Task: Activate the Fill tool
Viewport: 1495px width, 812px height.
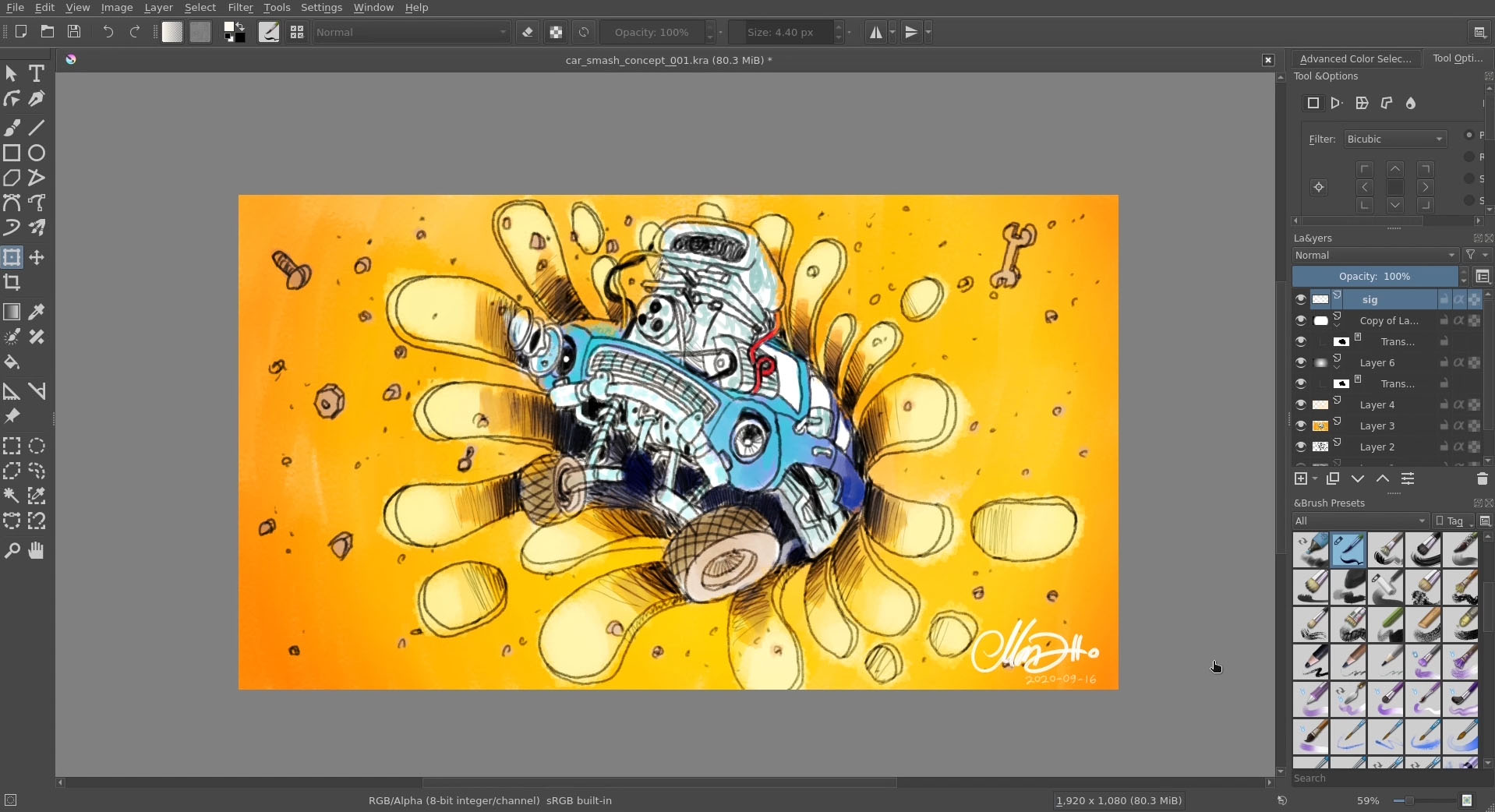Action: pyautogui.click(x=12, y=363)
